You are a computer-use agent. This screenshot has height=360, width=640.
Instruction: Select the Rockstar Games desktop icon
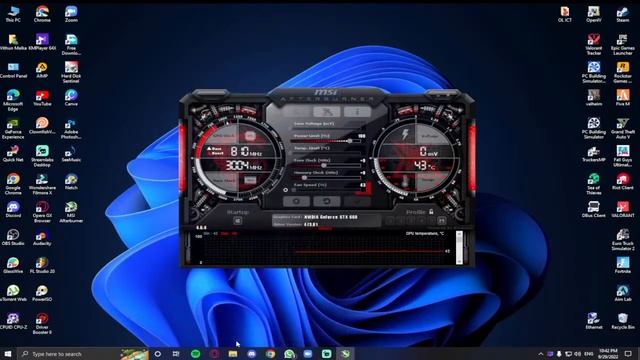click(622, 72)
